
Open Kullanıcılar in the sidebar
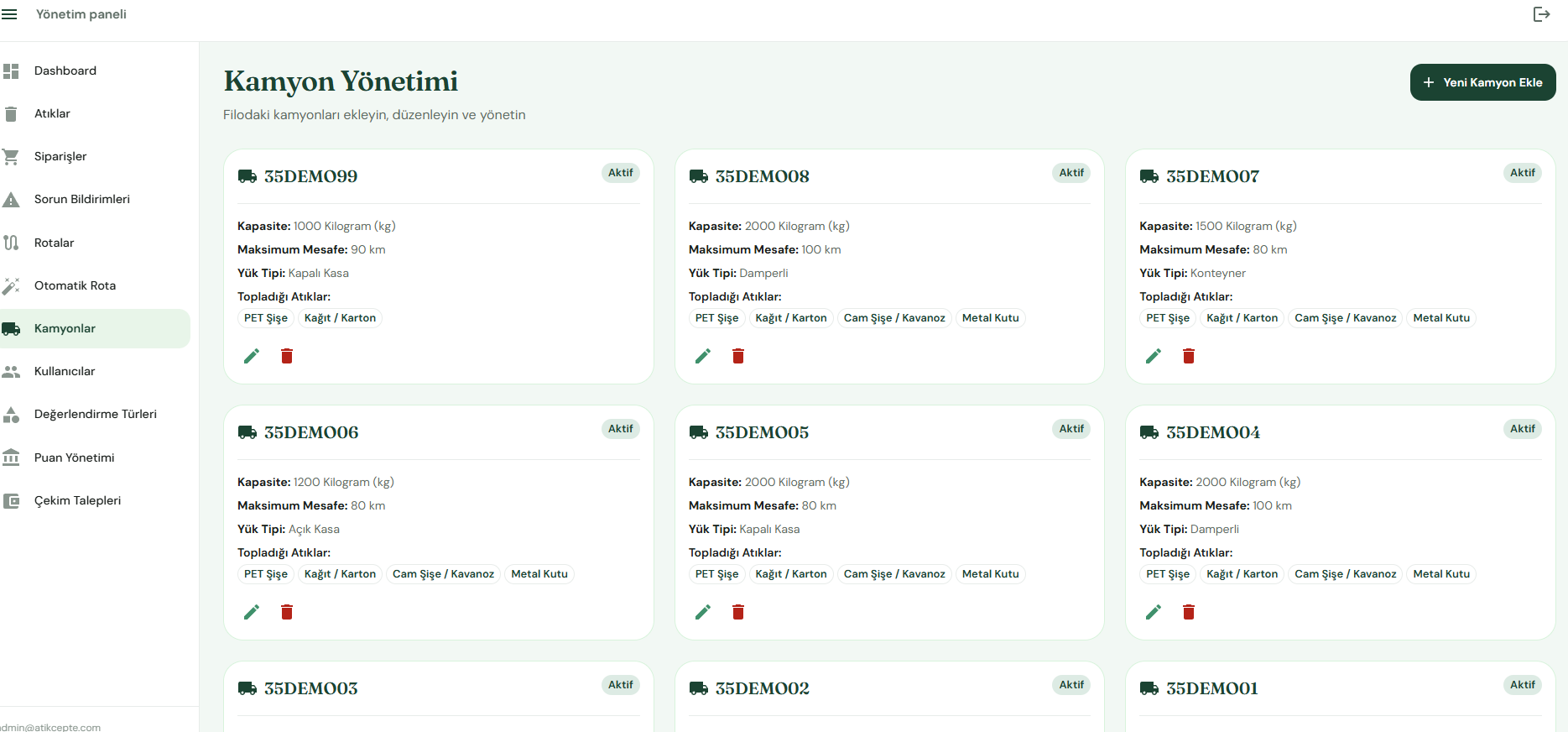tap(95, 371)
